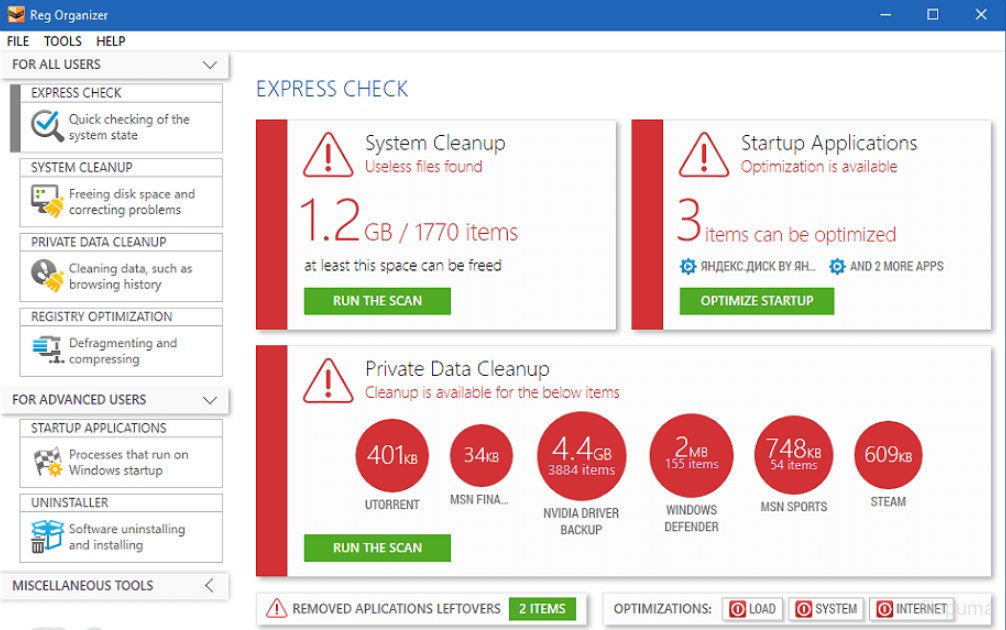Click the Express Check magnifier icon
Viewport: 1006px width, 630px height.
pos(46,127)
